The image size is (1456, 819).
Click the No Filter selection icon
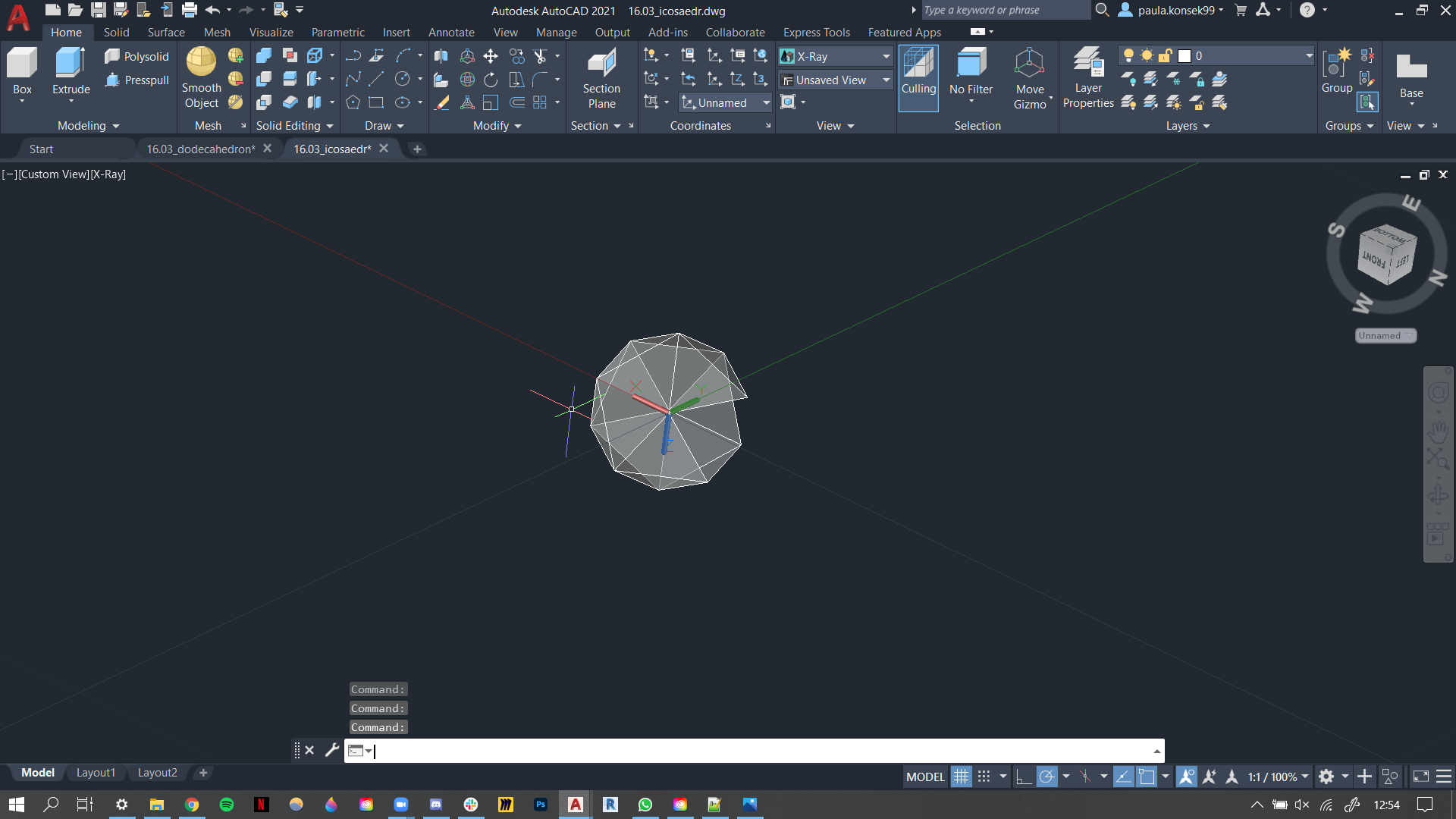[971, 72]
